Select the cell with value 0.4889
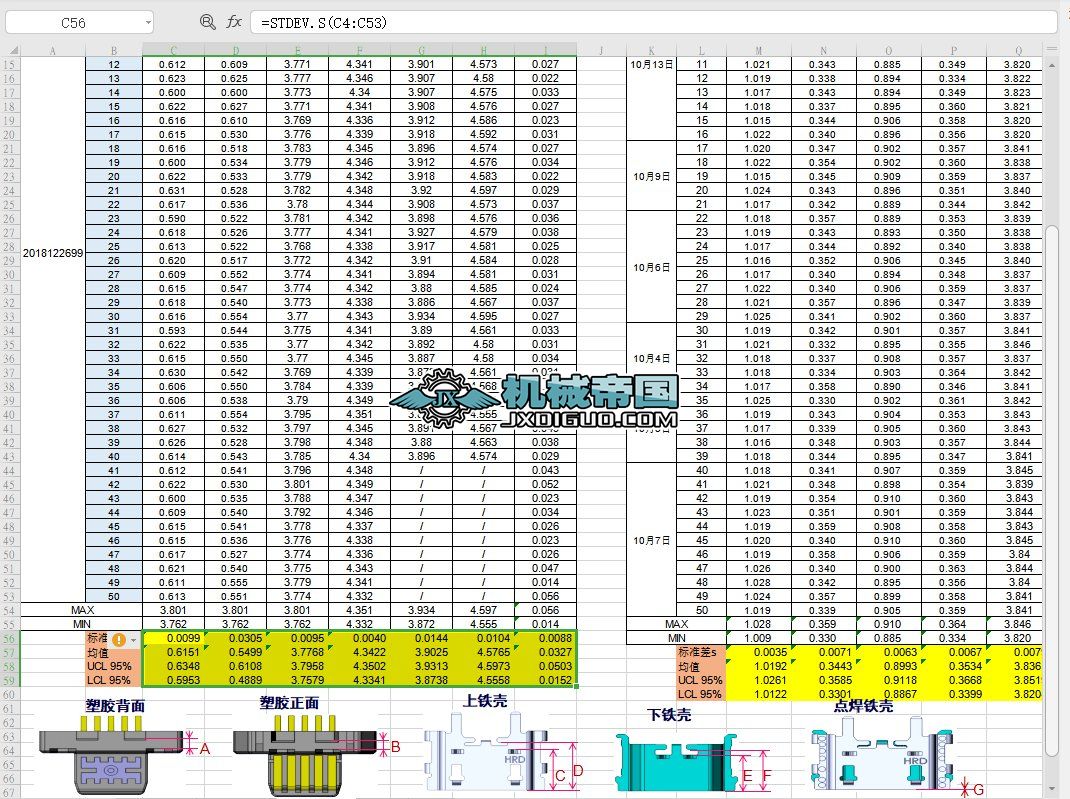Screen dimensions: 1070x799 [235, 680]
